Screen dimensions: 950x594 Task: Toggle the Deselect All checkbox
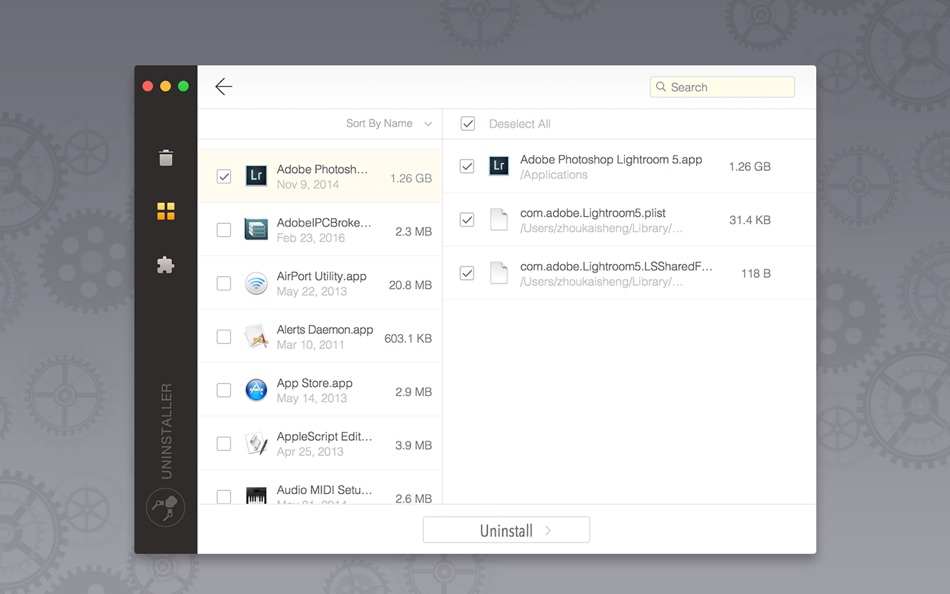tap(467, 124)
